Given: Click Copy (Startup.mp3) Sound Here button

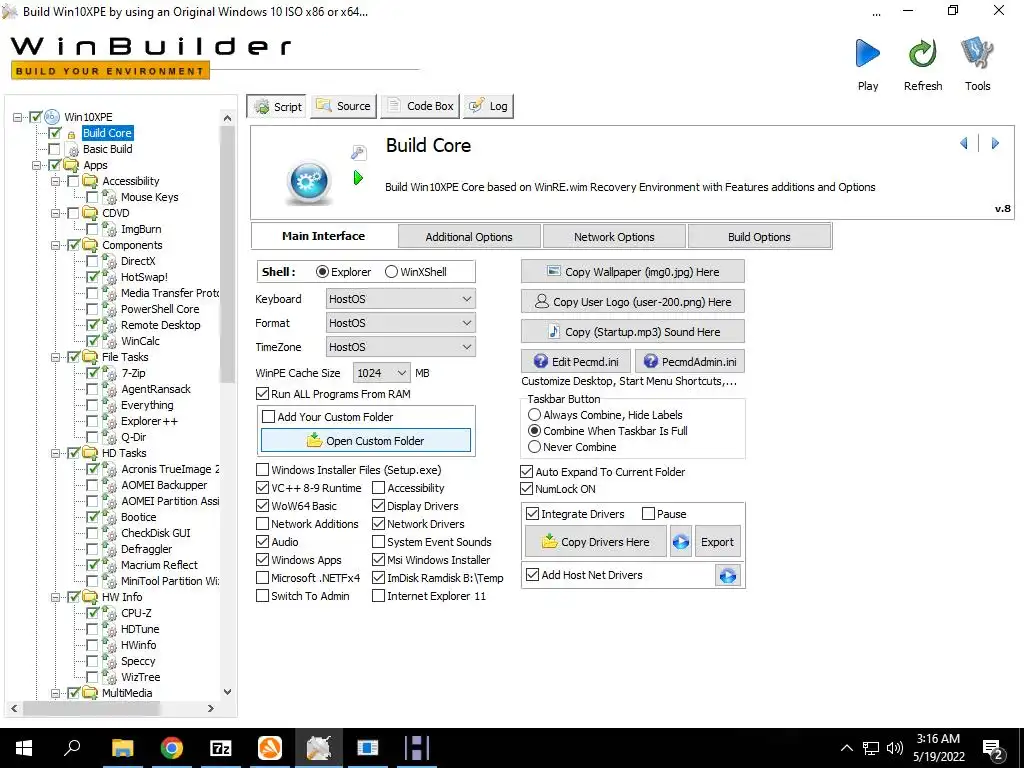Looking at the screenshot, I should [x=632, y=332].
